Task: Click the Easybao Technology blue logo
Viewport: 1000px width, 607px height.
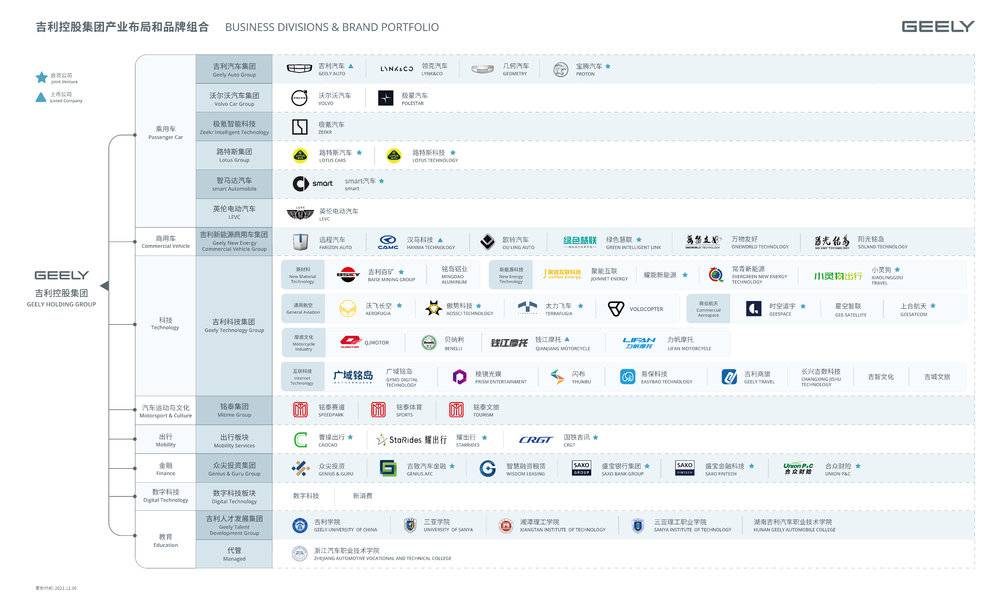Action: click(x=628, y=377)
